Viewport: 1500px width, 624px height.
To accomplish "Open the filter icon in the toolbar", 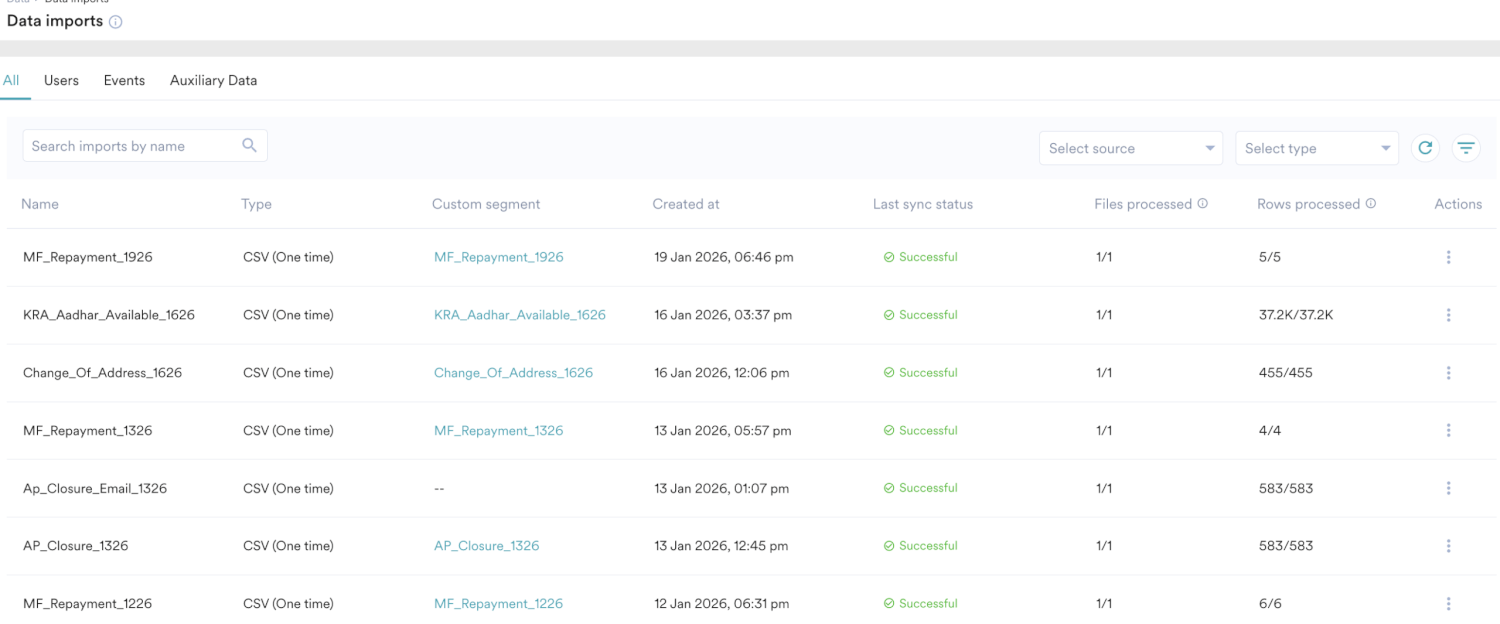I will [1466, 148].
